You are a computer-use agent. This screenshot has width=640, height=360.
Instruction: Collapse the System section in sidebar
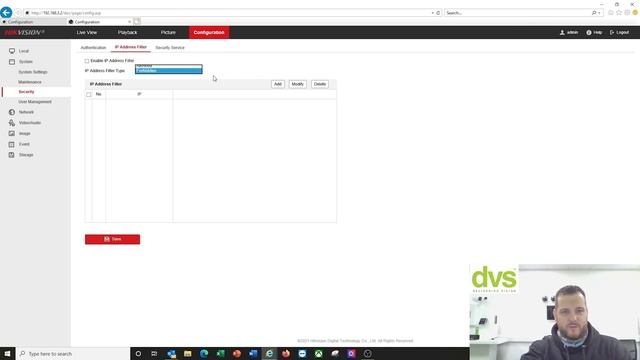click(x=25, y=62)
